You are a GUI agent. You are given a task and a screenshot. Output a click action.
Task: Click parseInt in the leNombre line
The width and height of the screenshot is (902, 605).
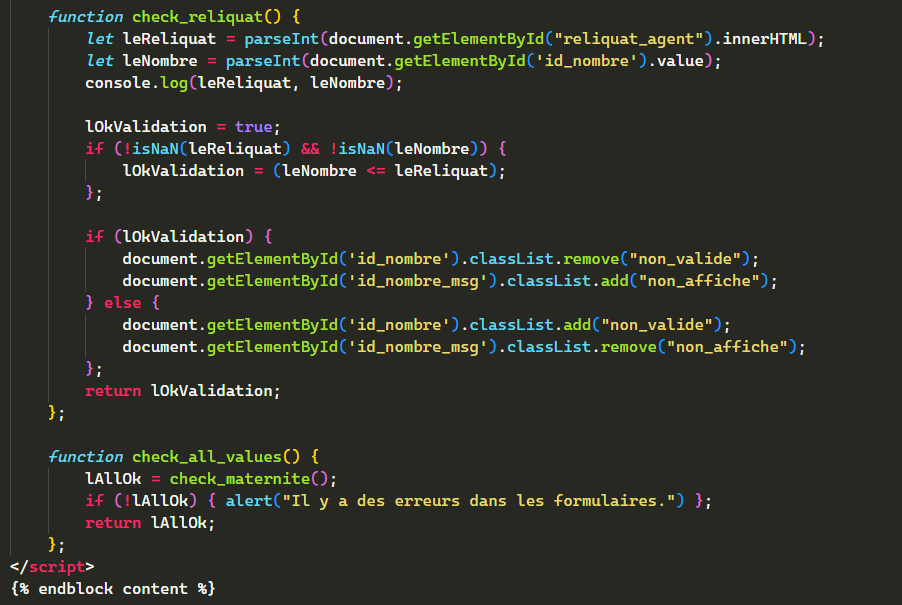[x=263, y=61]
